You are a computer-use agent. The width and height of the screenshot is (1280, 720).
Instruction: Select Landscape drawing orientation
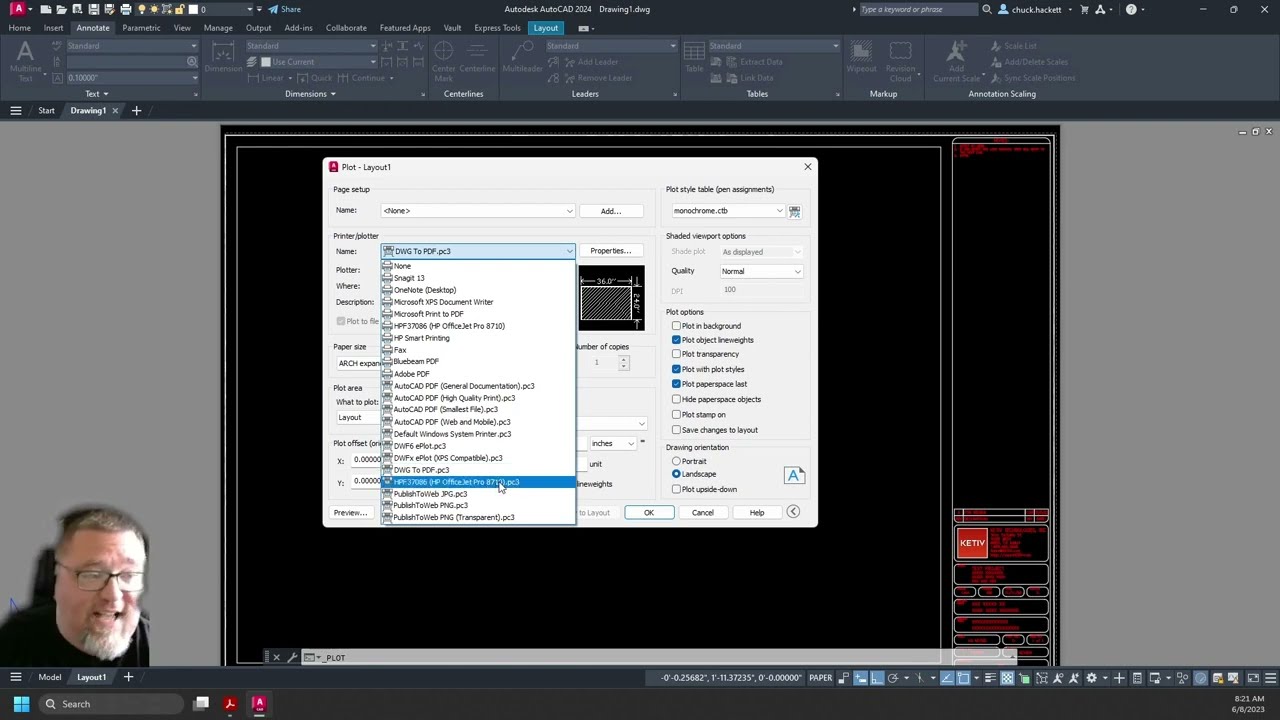point(677,474)
